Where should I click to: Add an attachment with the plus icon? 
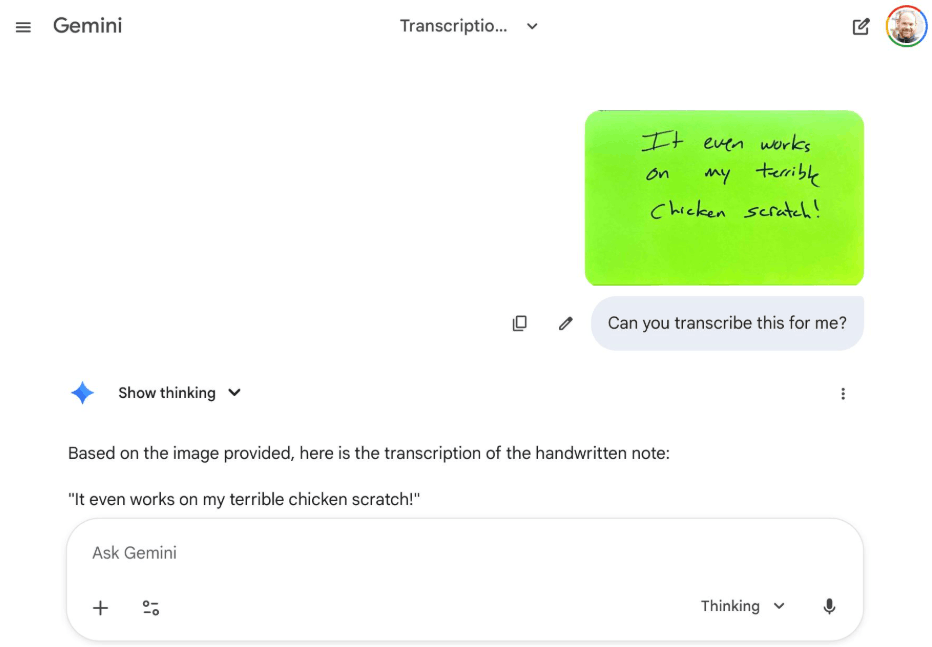coord(100,607)
